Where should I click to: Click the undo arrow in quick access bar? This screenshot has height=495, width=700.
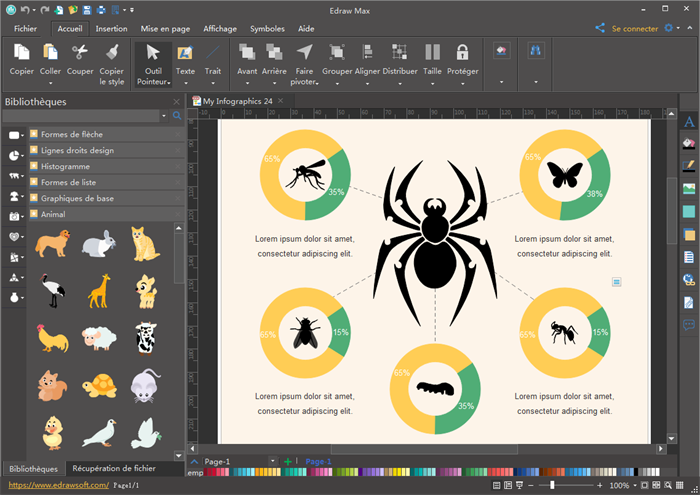(x=25, y=10)
